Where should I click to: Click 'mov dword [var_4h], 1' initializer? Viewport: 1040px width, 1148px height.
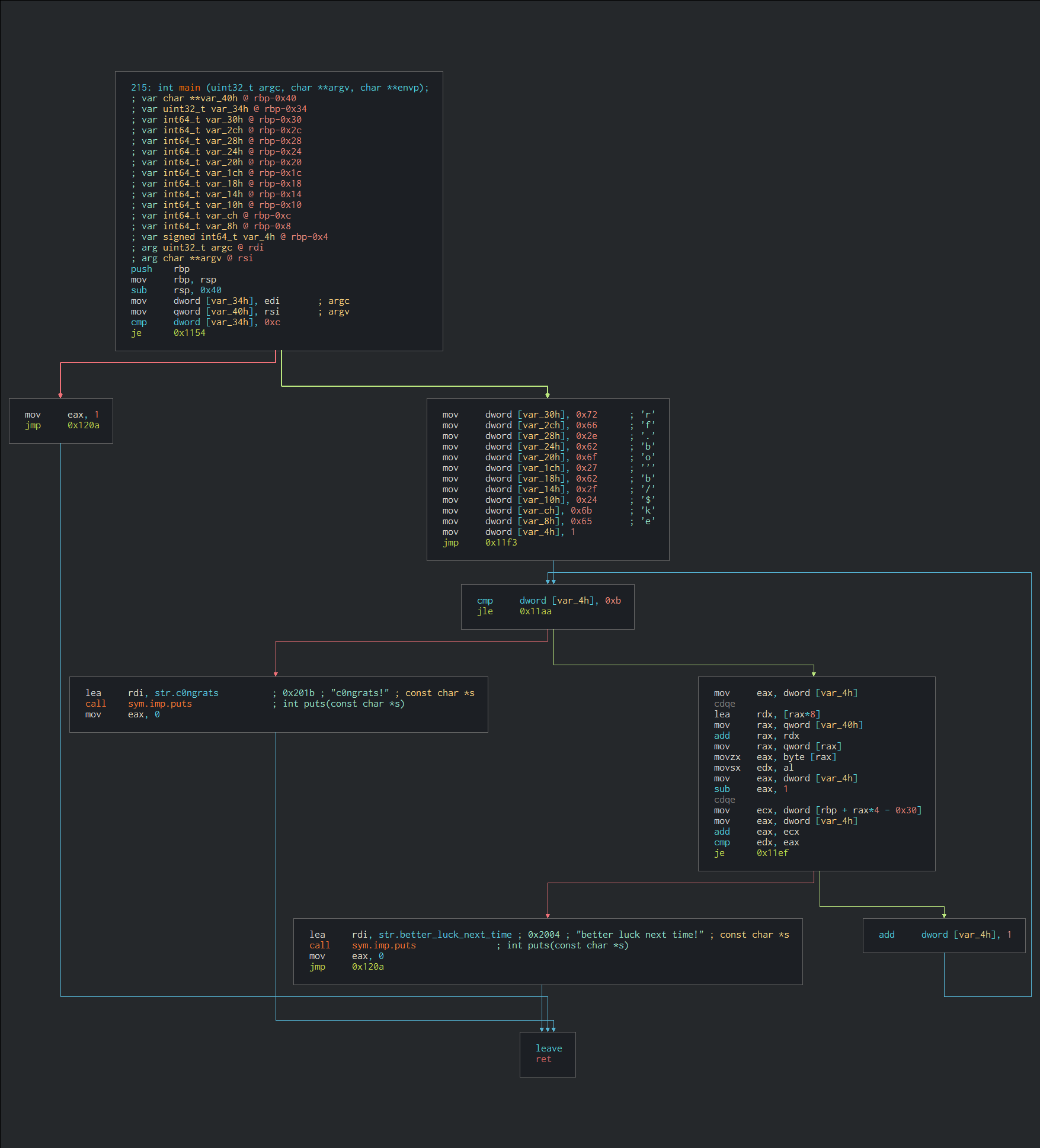pos(509,532)
